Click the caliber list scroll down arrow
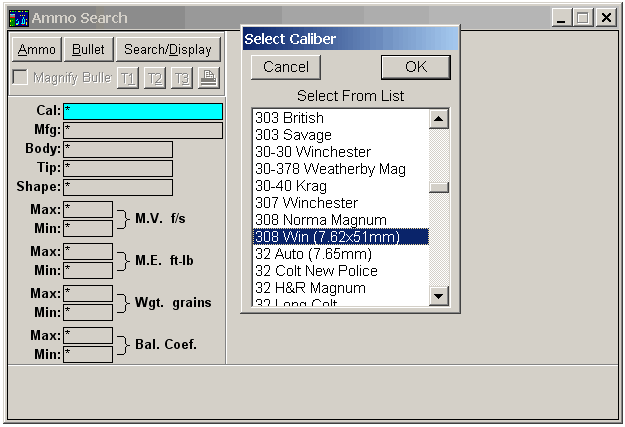This screenshot has height=427, width=625. (439, 296)
